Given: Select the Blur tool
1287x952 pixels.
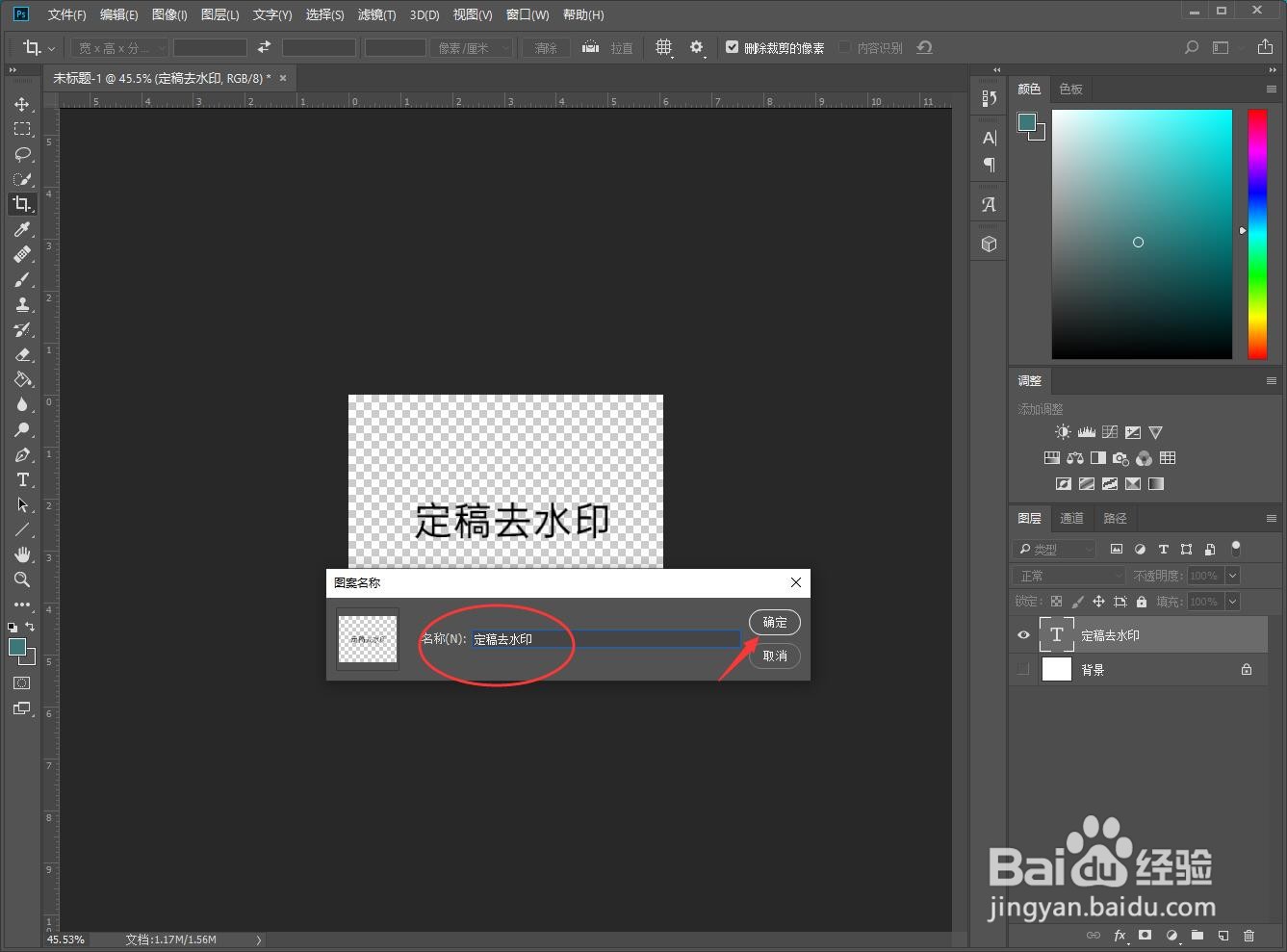Looking at the screenshot, I should tap(22, 404).
